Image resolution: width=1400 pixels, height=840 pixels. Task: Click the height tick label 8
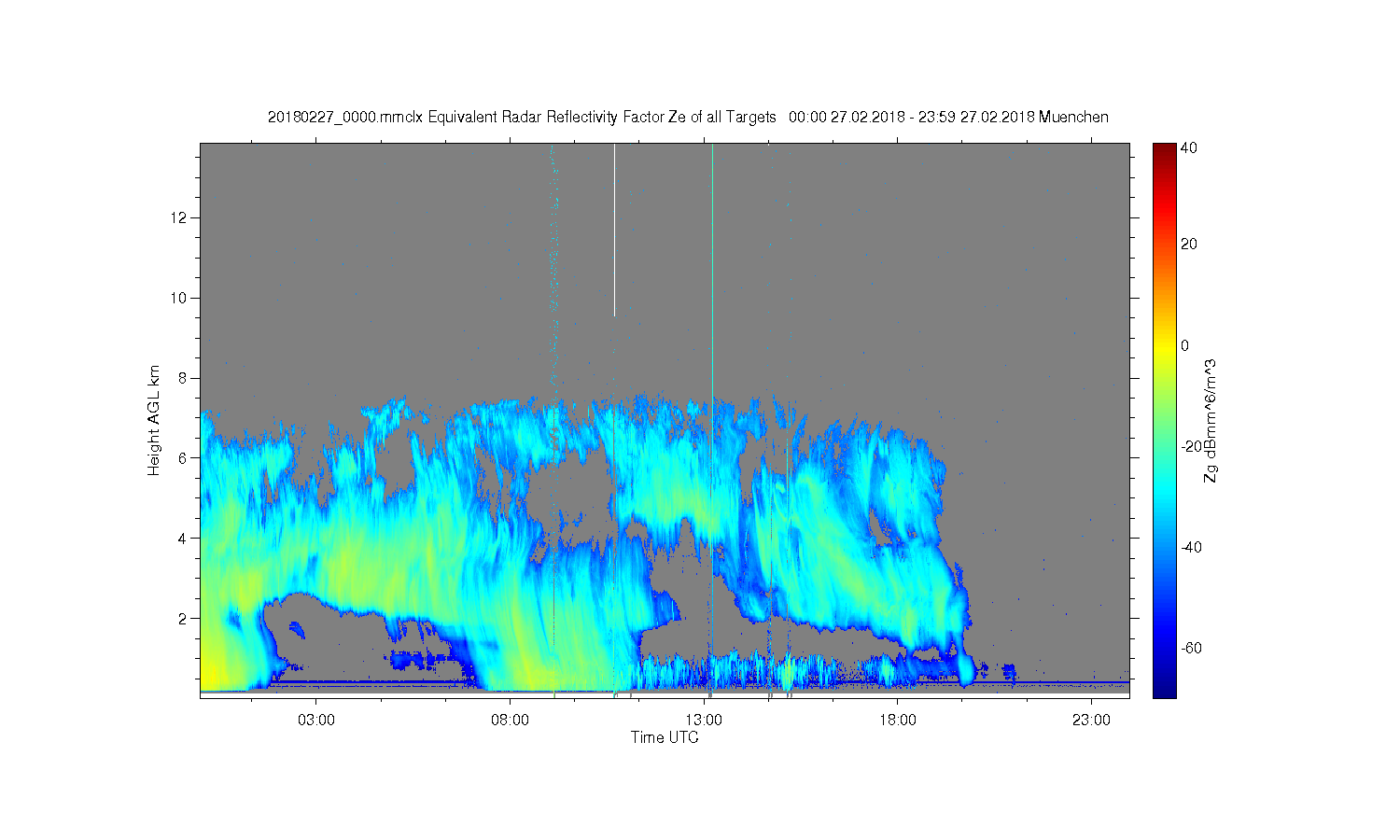click(x=184, y=378)
